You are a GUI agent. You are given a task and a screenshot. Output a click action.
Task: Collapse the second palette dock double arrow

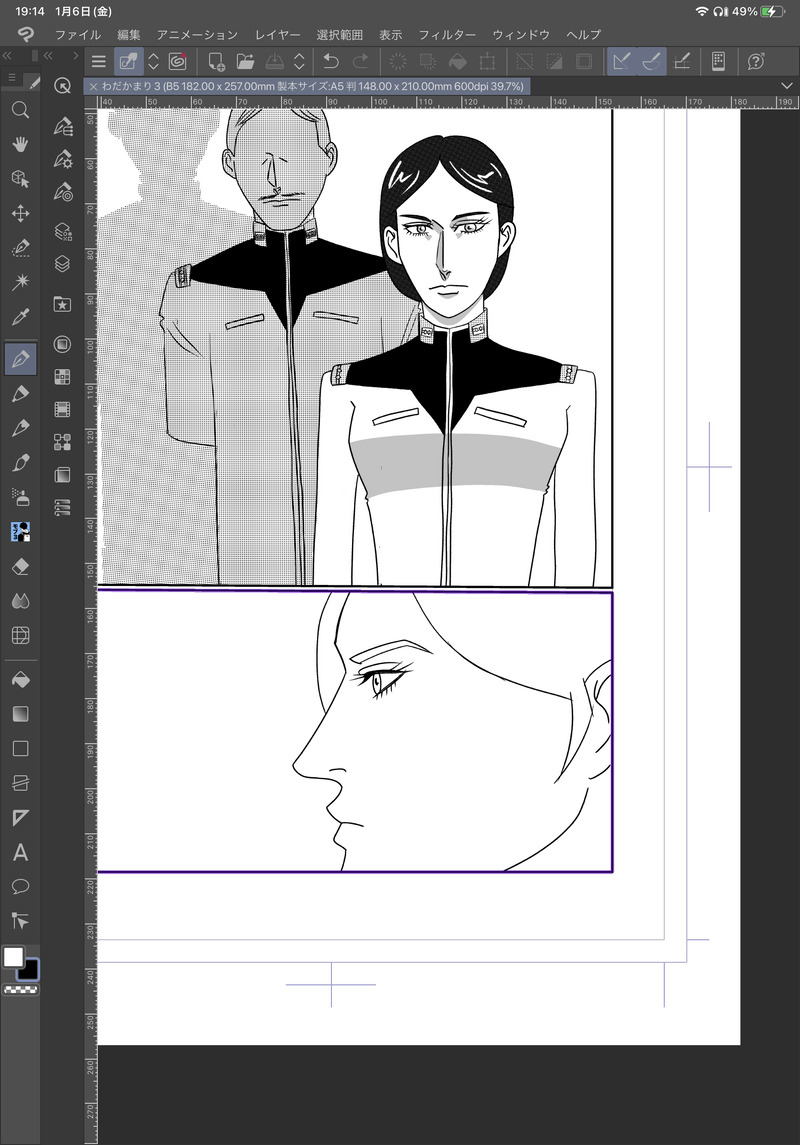click(x=48, y=55)
